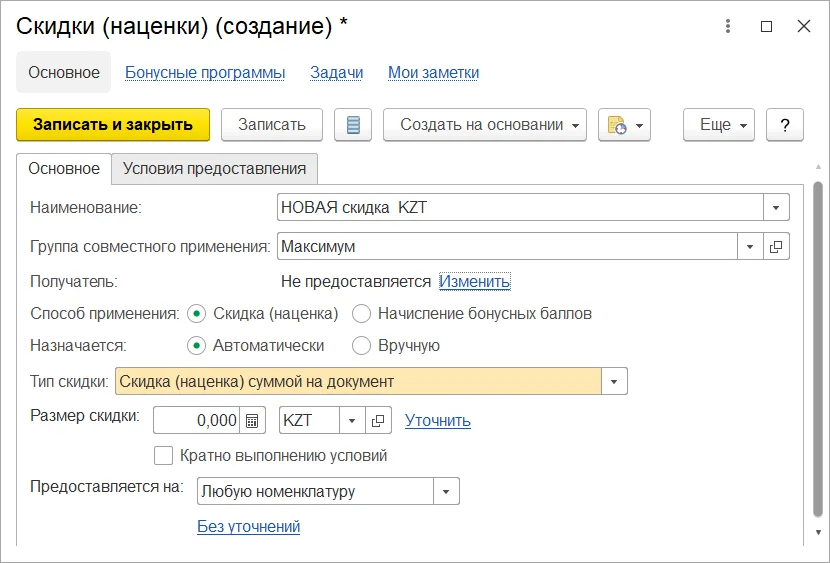Select the inner Основное tab
Viewport: 830px width, 563px height.
64,169
